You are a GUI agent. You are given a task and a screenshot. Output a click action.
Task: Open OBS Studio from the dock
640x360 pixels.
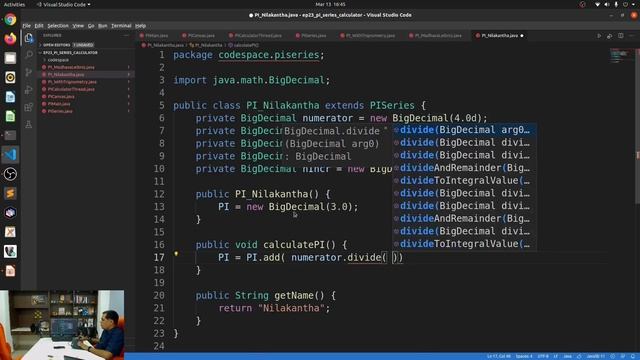10,174
